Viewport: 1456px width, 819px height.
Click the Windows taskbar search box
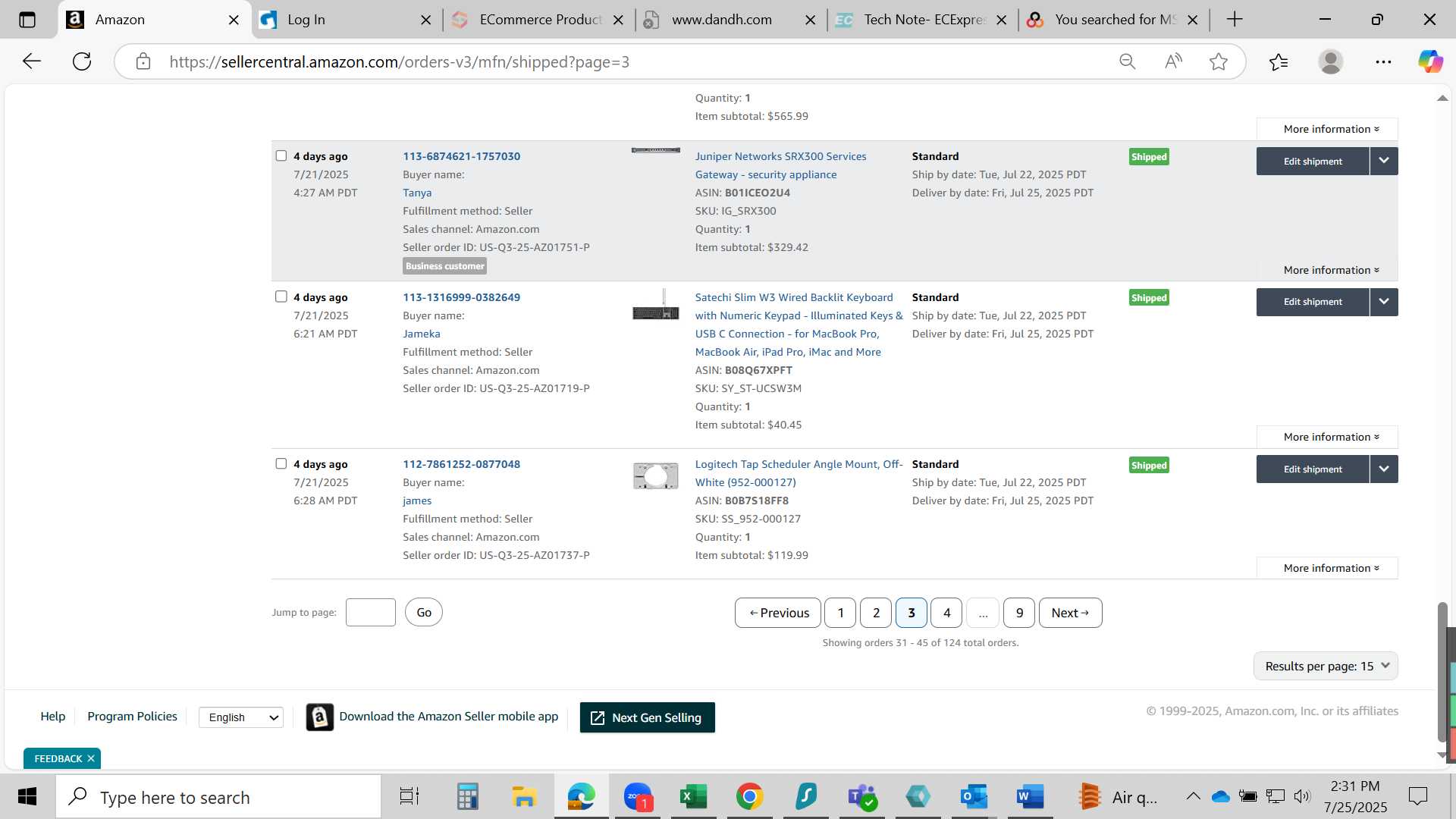coord(218,797)
